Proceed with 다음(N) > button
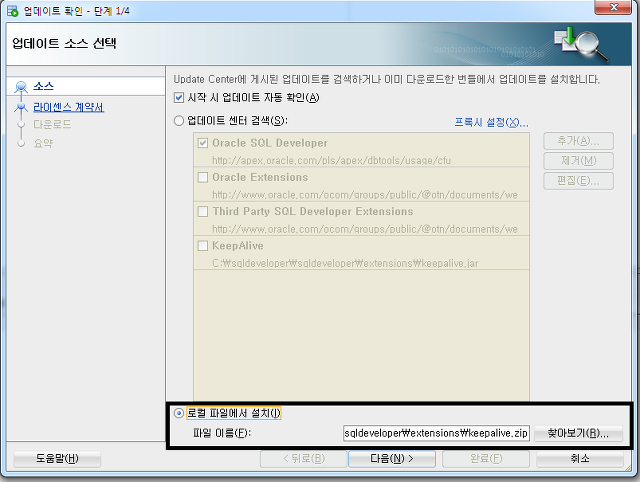 pyautogui.click(x=392, y=459)
